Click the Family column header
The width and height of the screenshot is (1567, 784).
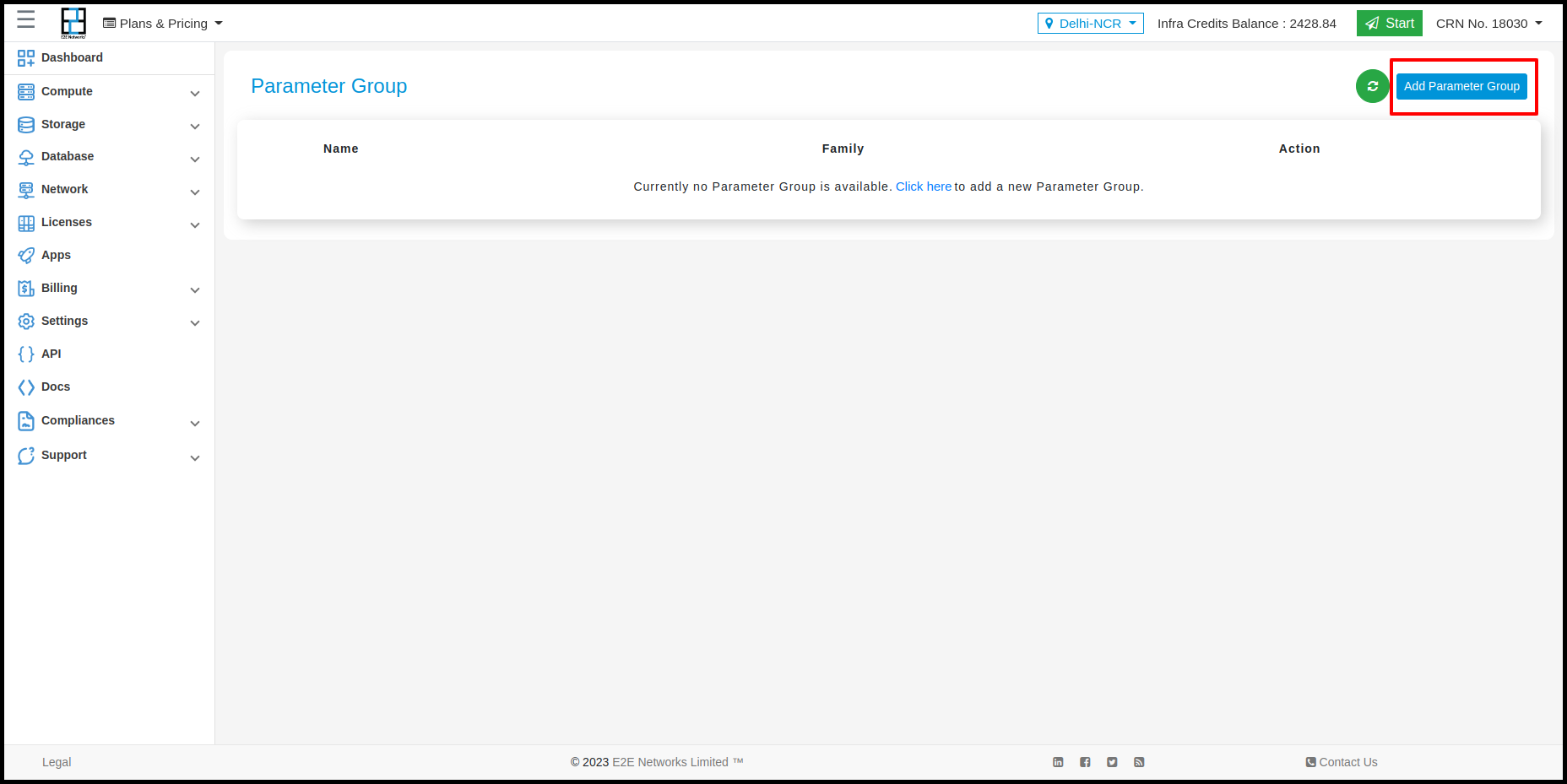click(843, 149)
